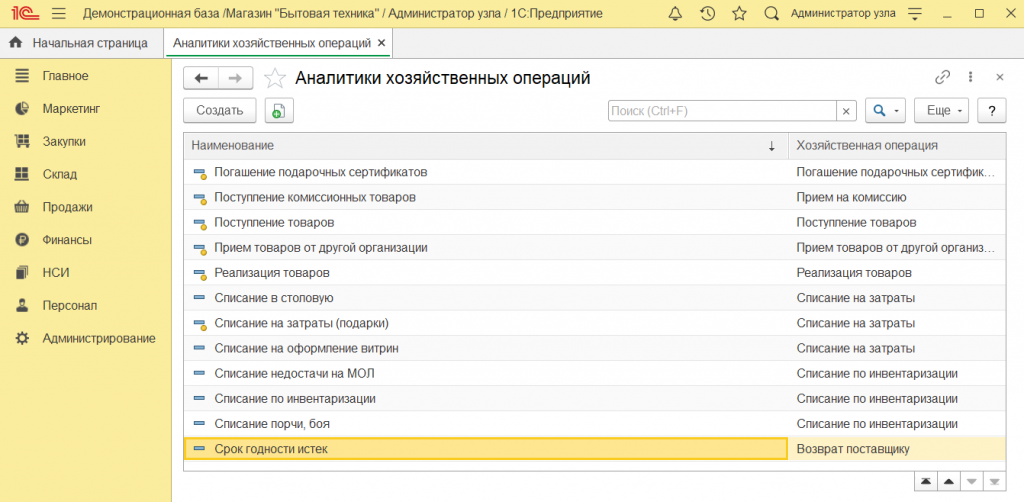1024x502 pixels.
Task: Open the Администрирование section
Action: 99,338
